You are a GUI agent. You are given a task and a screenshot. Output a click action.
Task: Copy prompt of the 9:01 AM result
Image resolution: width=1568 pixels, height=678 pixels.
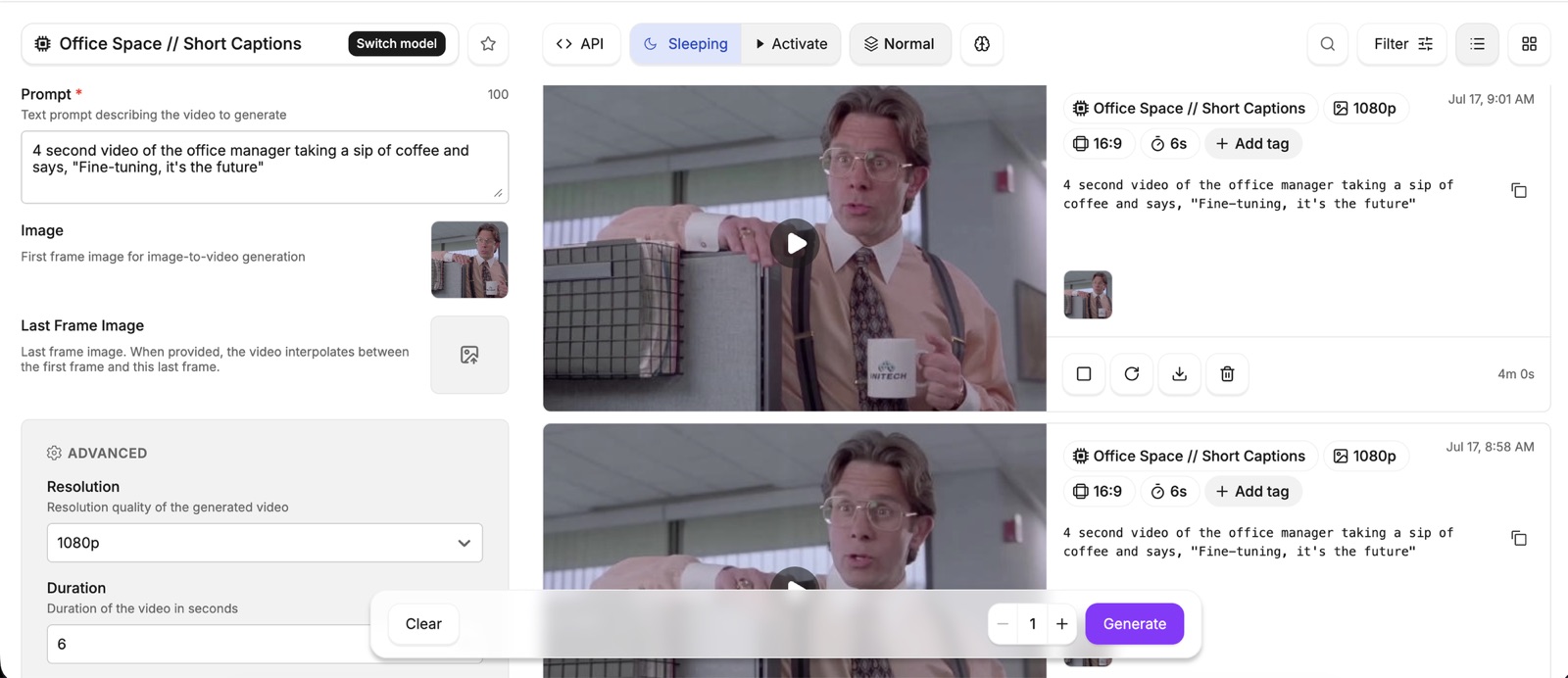click(1519, 190)
